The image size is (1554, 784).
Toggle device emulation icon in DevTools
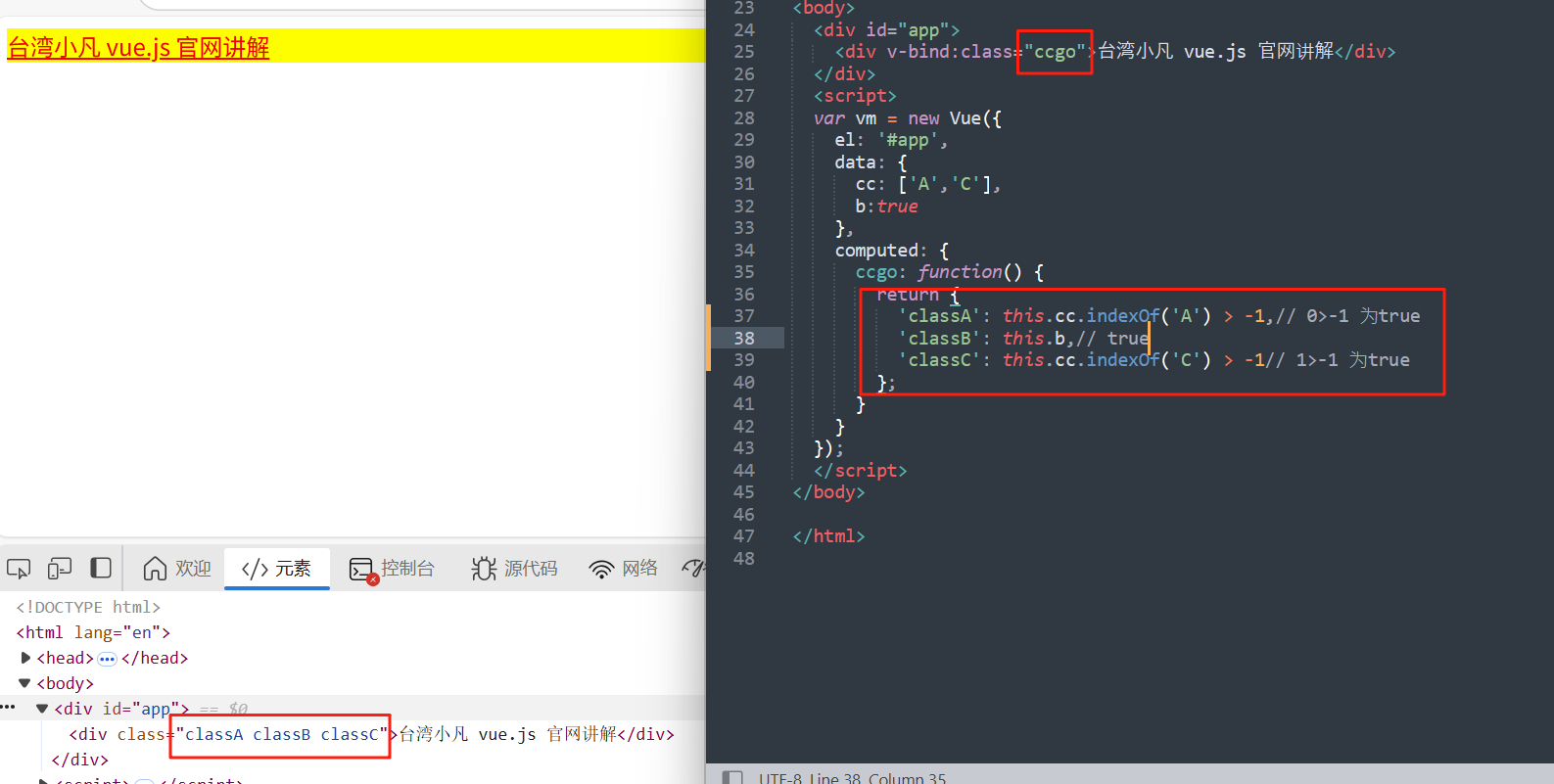(x=60, y=569)
